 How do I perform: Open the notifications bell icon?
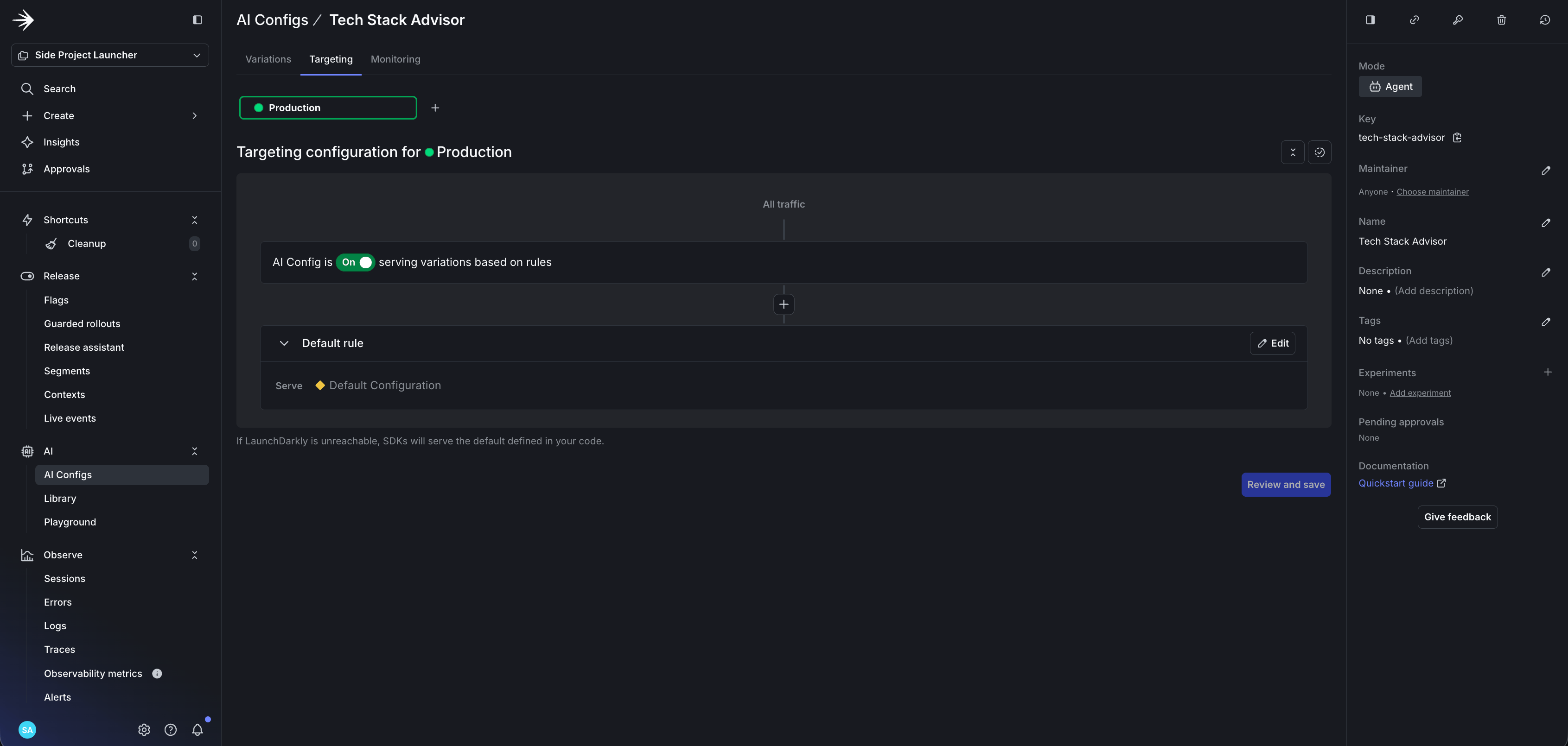197,730
